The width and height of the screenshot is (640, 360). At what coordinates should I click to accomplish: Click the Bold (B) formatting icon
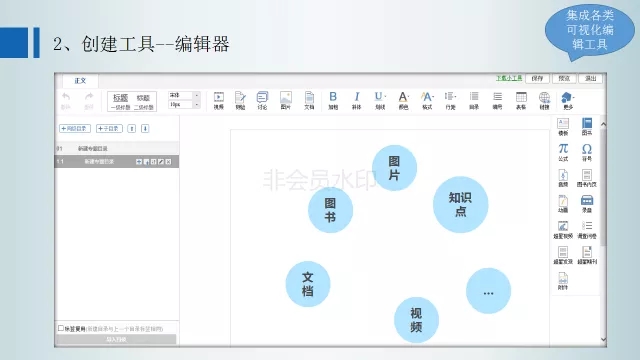click(333, 100)
